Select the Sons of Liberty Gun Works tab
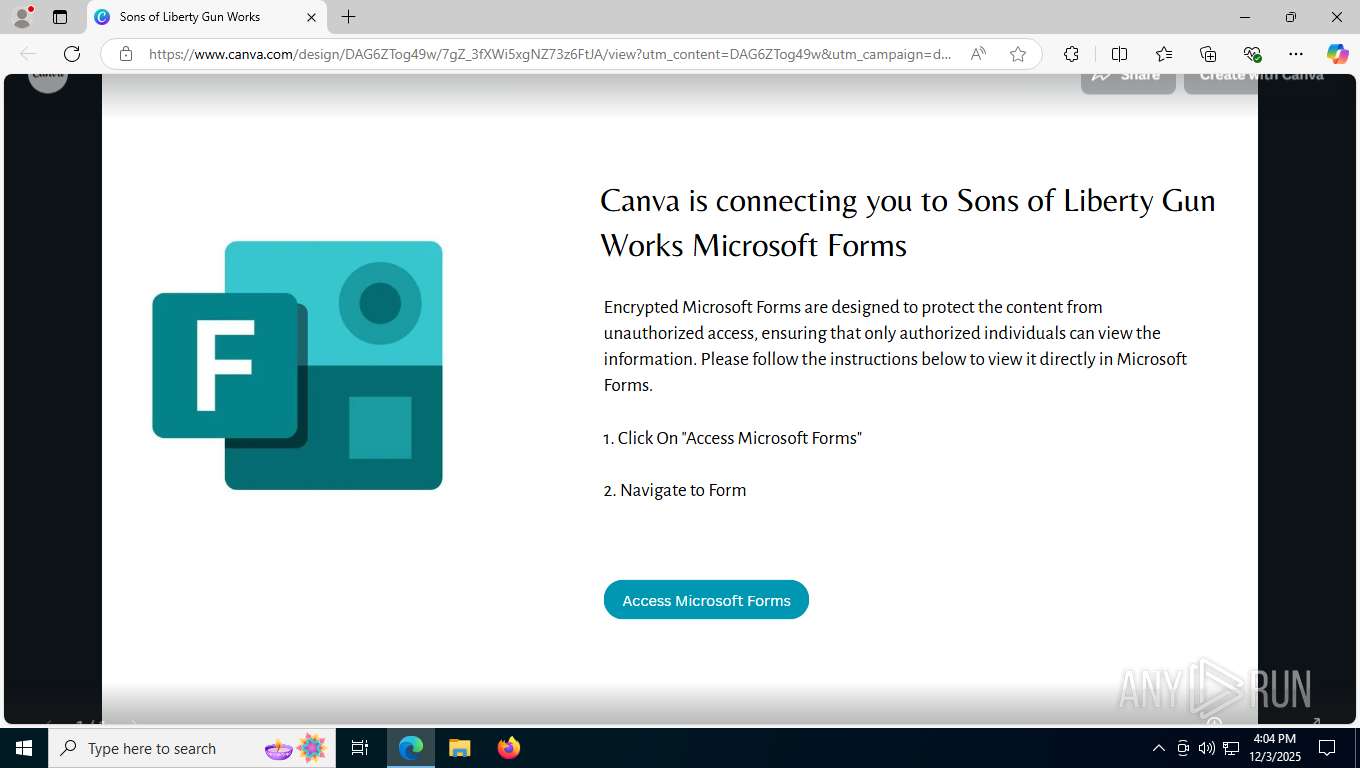The width and height of the screenshot is (1360, 768). tap(207, 17)
